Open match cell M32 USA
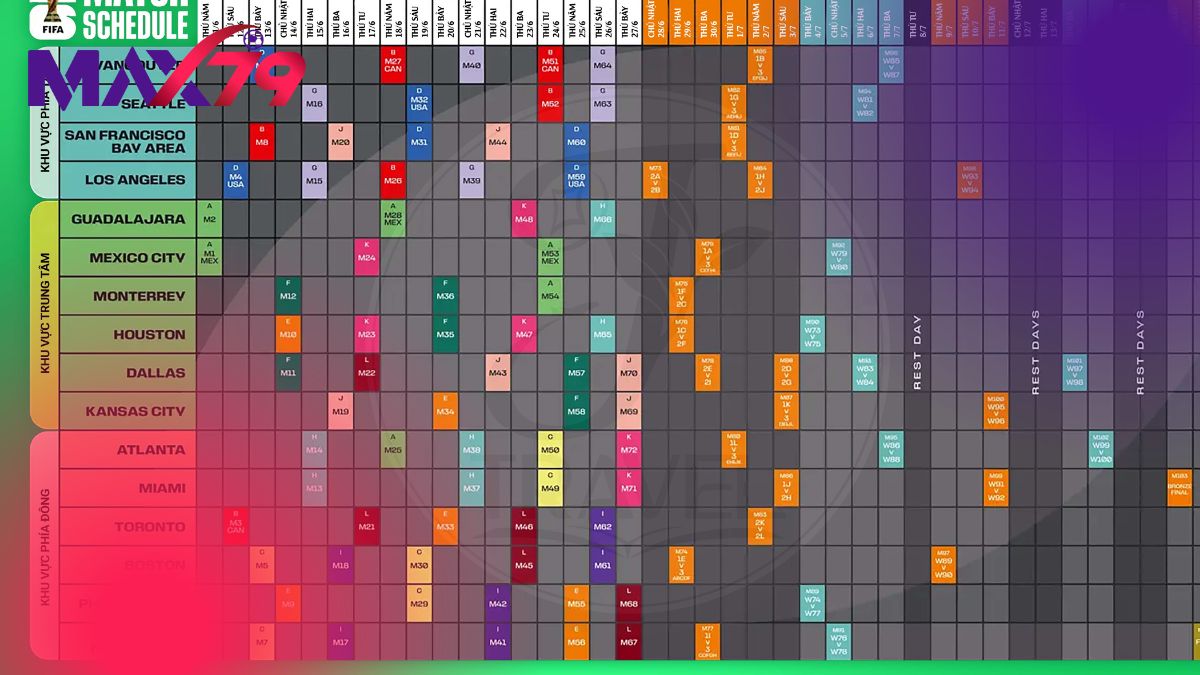The width and height of the screenshot is (1200, 675). coord(419,103)
